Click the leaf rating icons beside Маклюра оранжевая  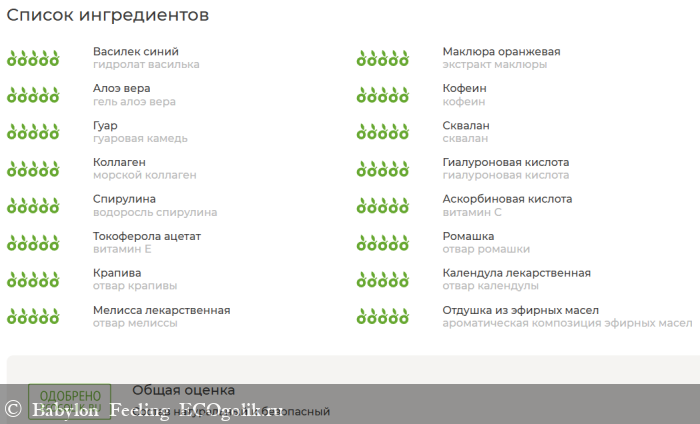click(x=383, y=58)
